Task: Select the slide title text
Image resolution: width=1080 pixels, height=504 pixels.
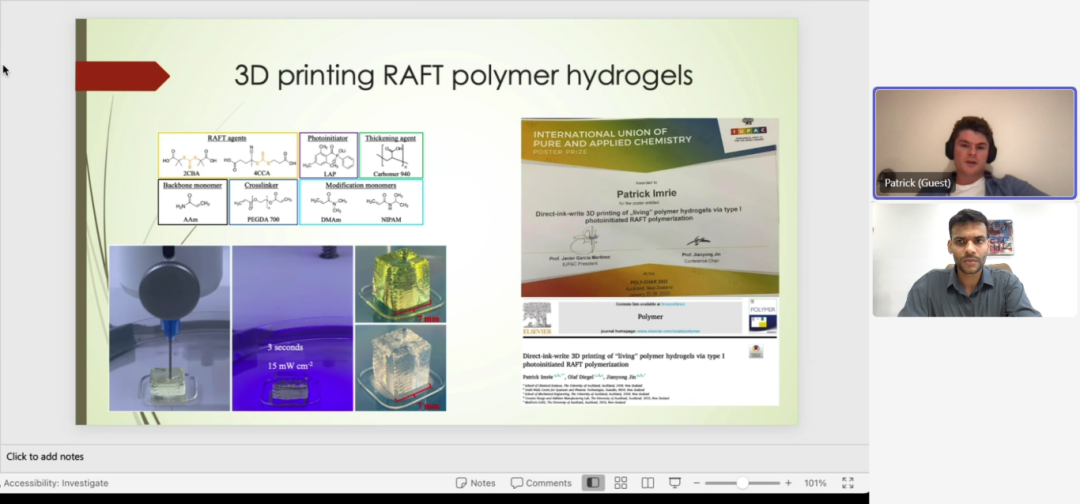Action: 463,76
